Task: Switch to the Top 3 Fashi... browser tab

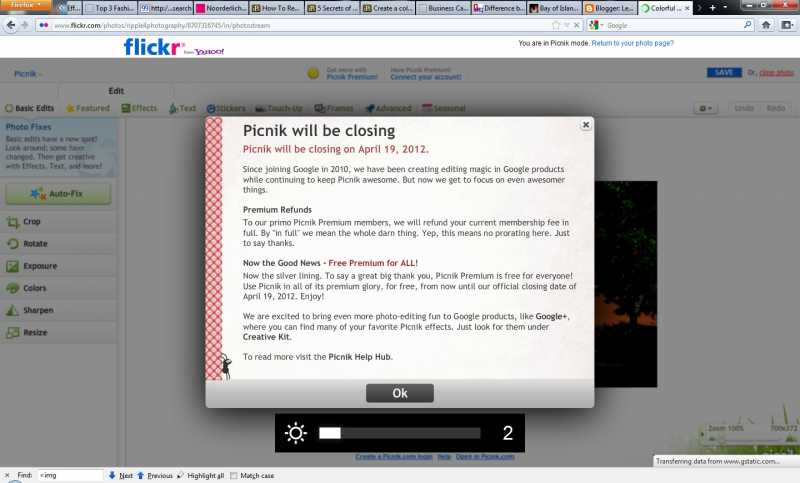Action: pos(111,8)
